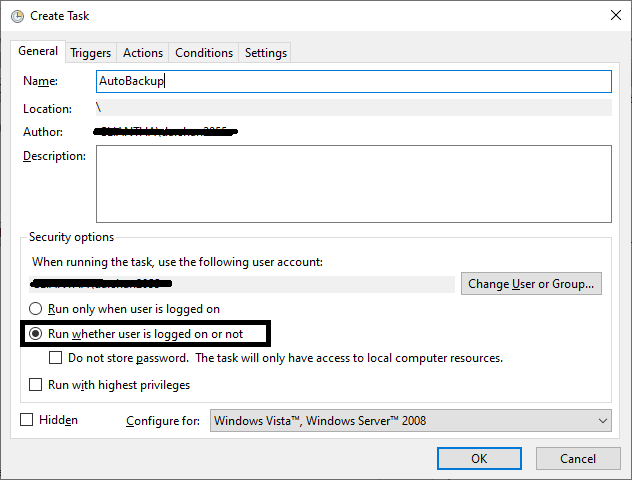The image size is (632, 480).
Task: Click the OK button
Action: (479, 458)
